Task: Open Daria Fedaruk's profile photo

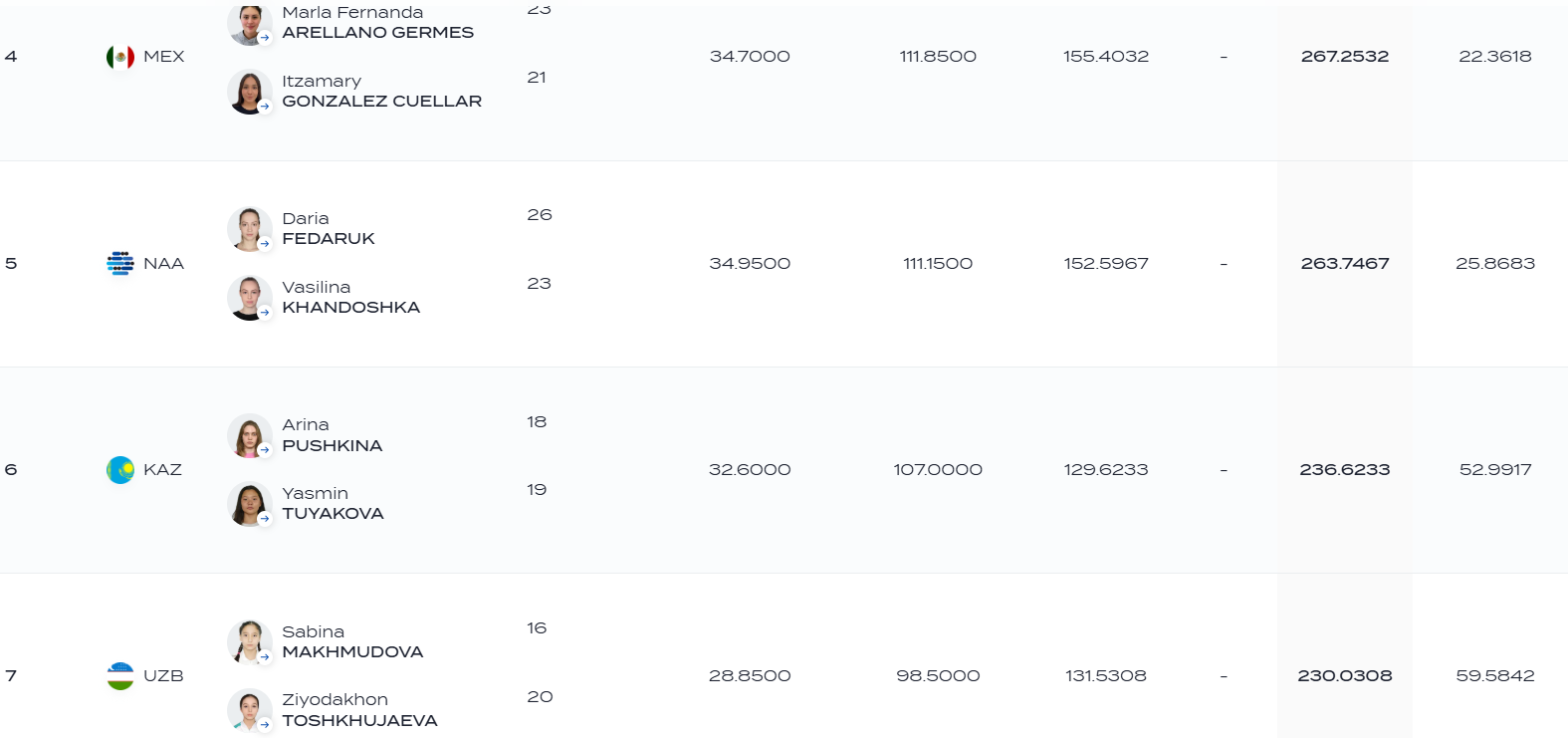Action: click(249, 229)
